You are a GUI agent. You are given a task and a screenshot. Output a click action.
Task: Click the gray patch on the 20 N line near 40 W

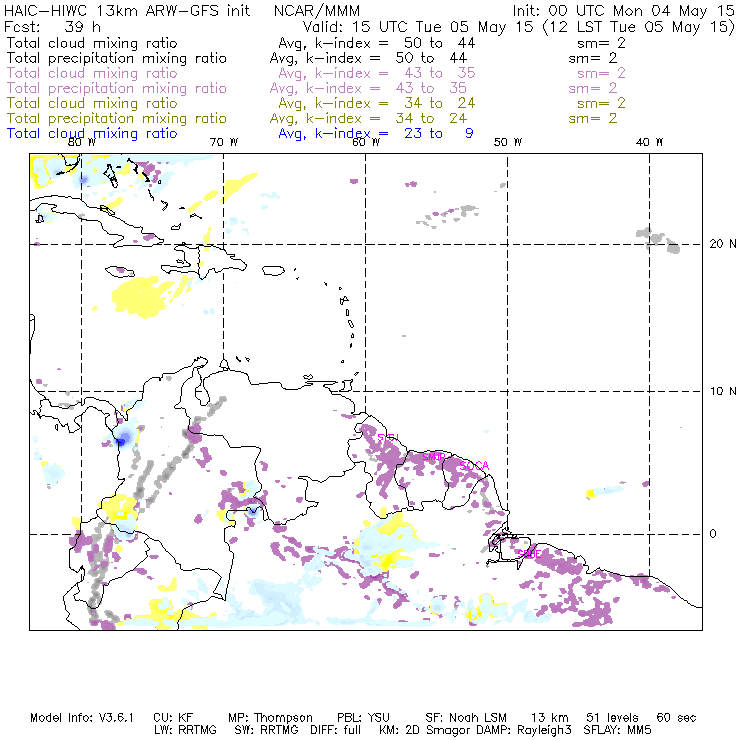(659, 240)
